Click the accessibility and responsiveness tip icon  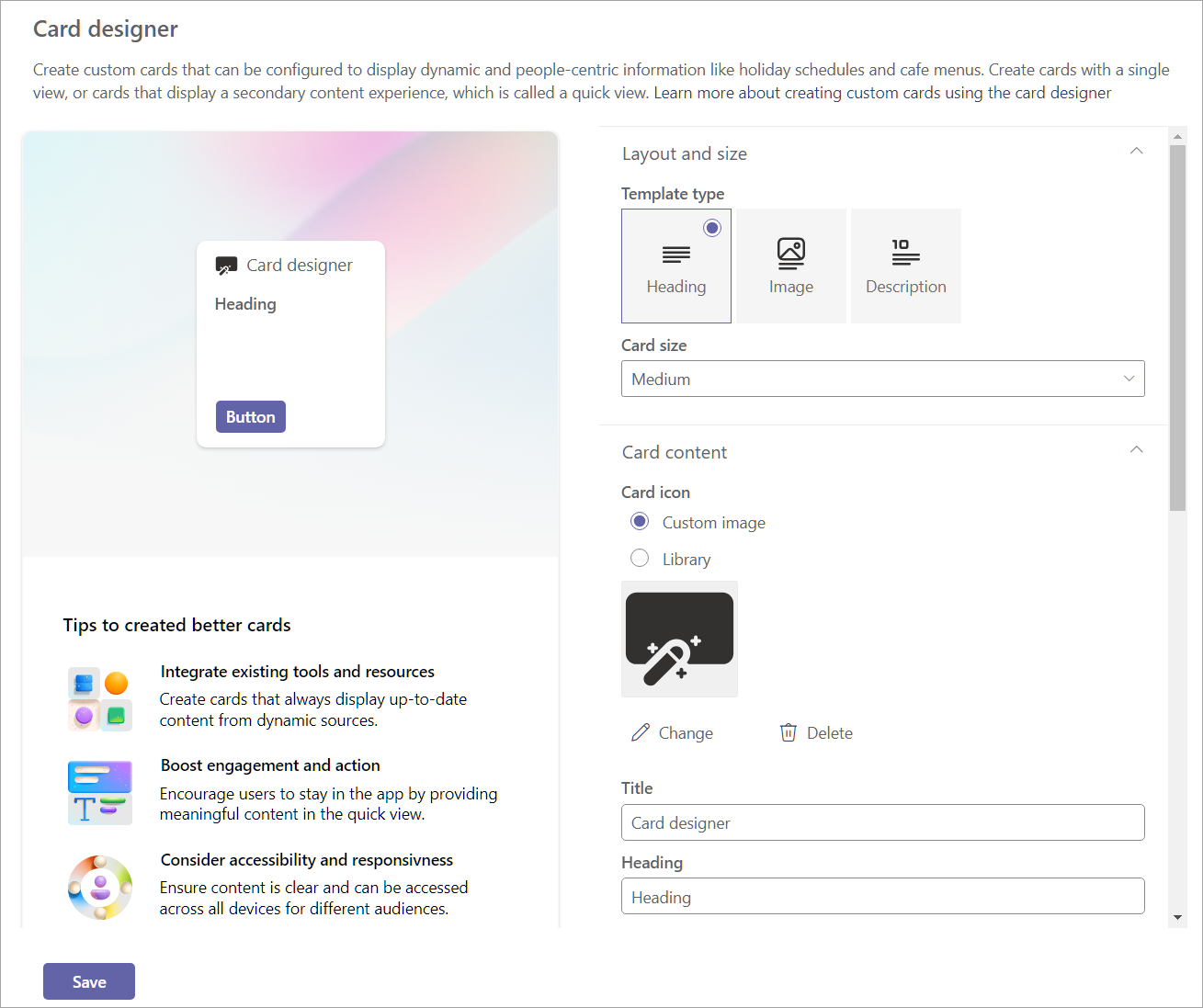100,888
